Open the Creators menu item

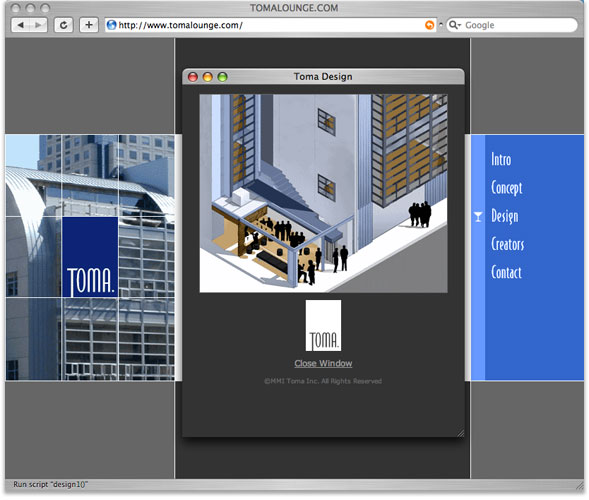pos(507,244)
